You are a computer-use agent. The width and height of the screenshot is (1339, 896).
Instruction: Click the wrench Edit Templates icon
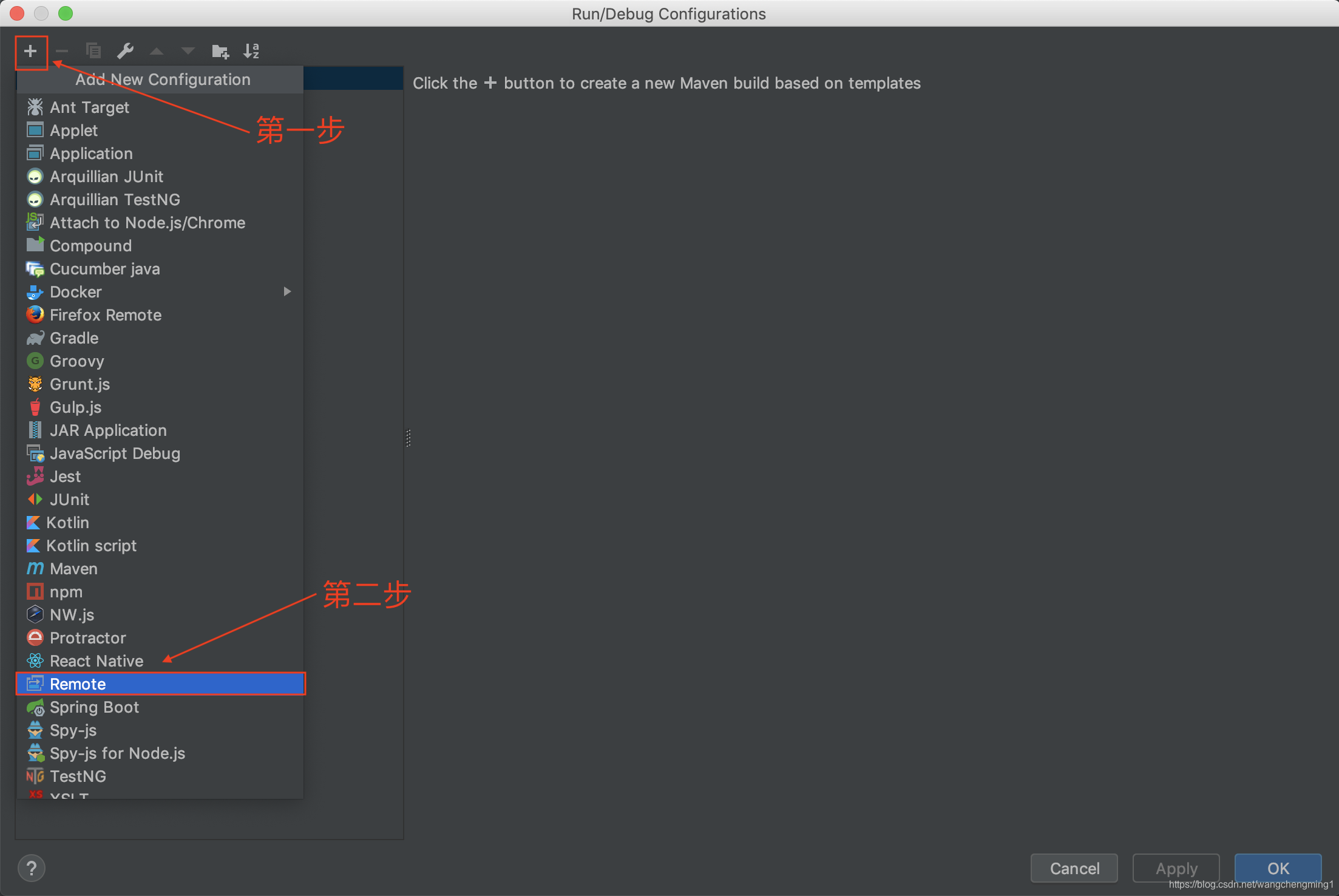tap(125, 52)
